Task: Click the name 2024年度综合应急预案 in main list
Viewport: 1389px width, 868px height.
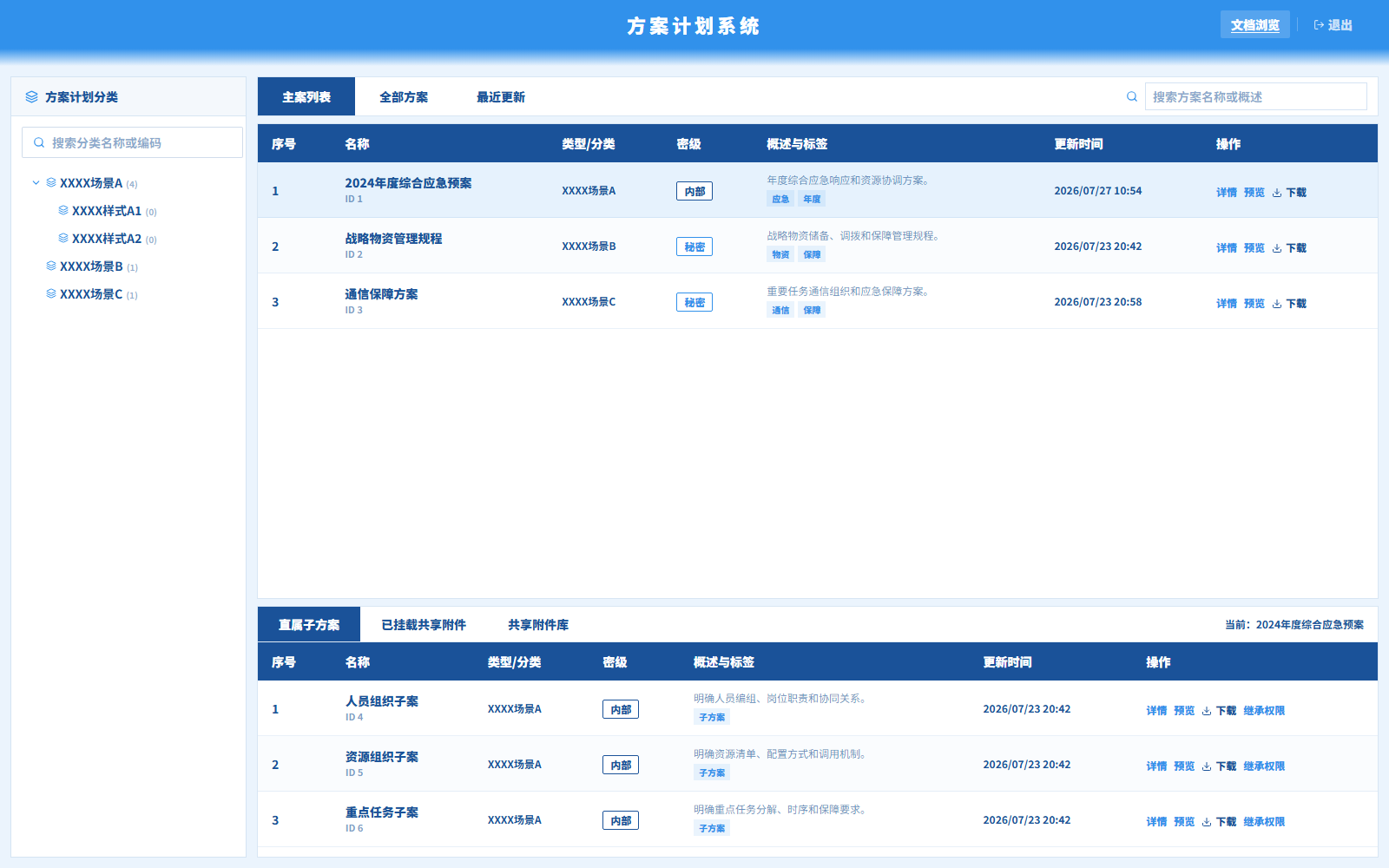Action: tap(408, 183)
